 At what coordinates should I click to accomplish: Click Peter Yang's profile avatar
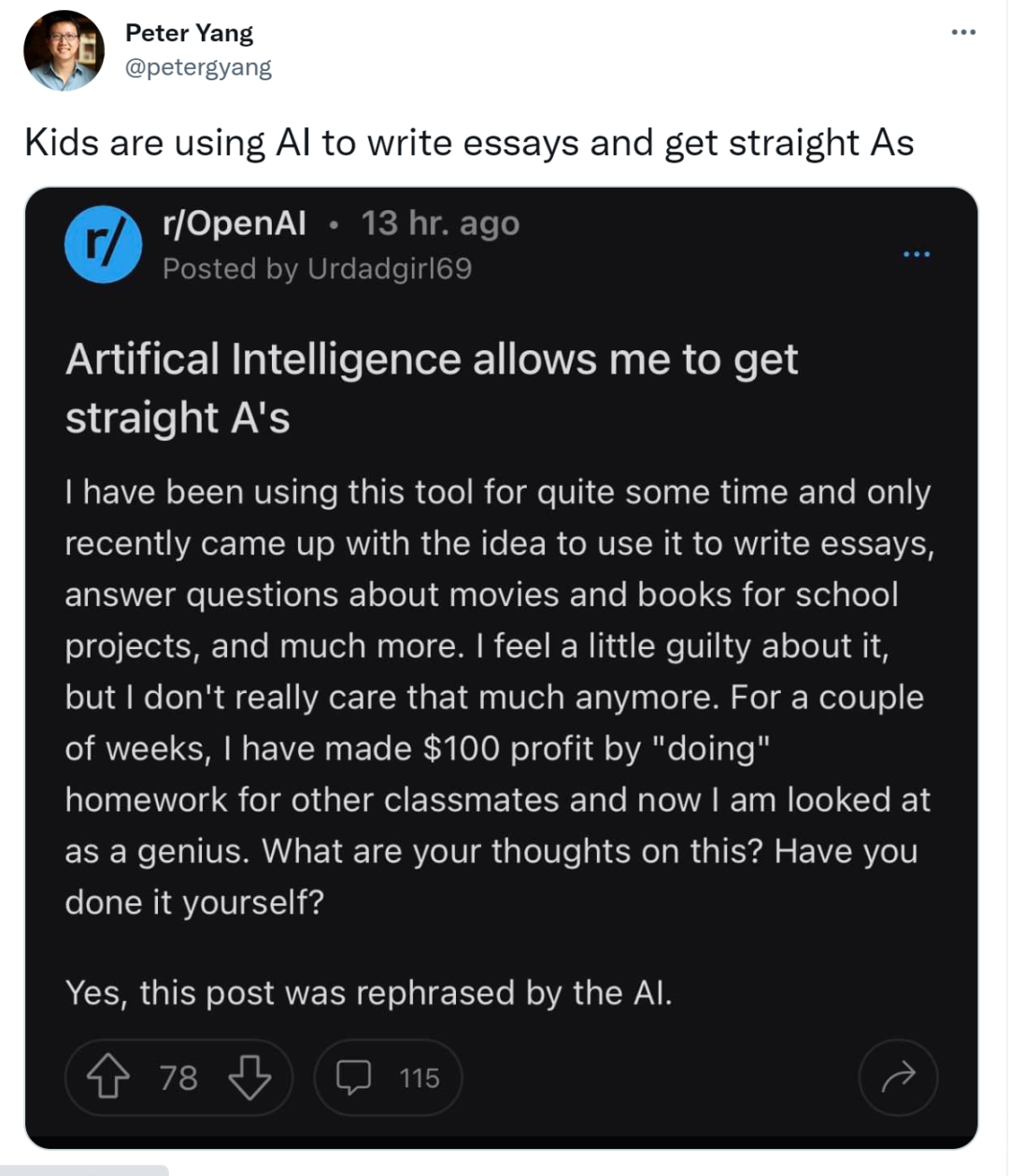(64, 50)
